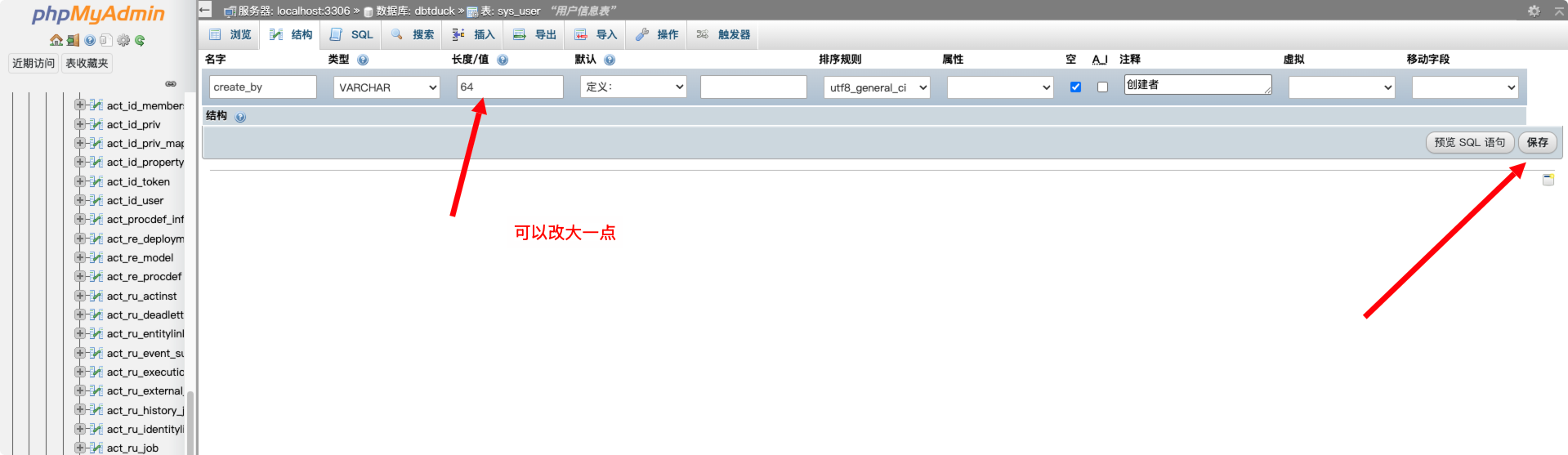Open act_re_deploym table in tree
The height and width of the screenshot is (455, 1568).
[145, 239]
